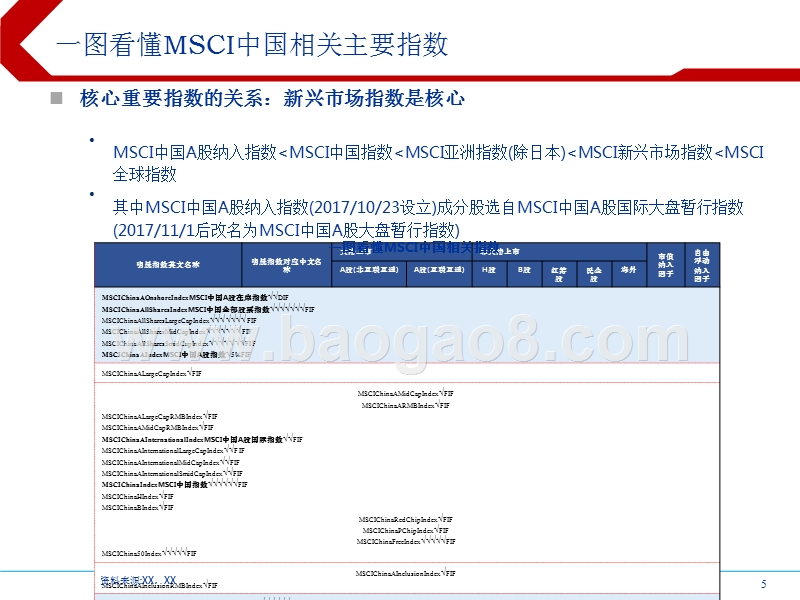
Task: Click the row 'MSCIChinaAOnshoreIndex'
Action: pyautogui.click(x=195, y=297)
